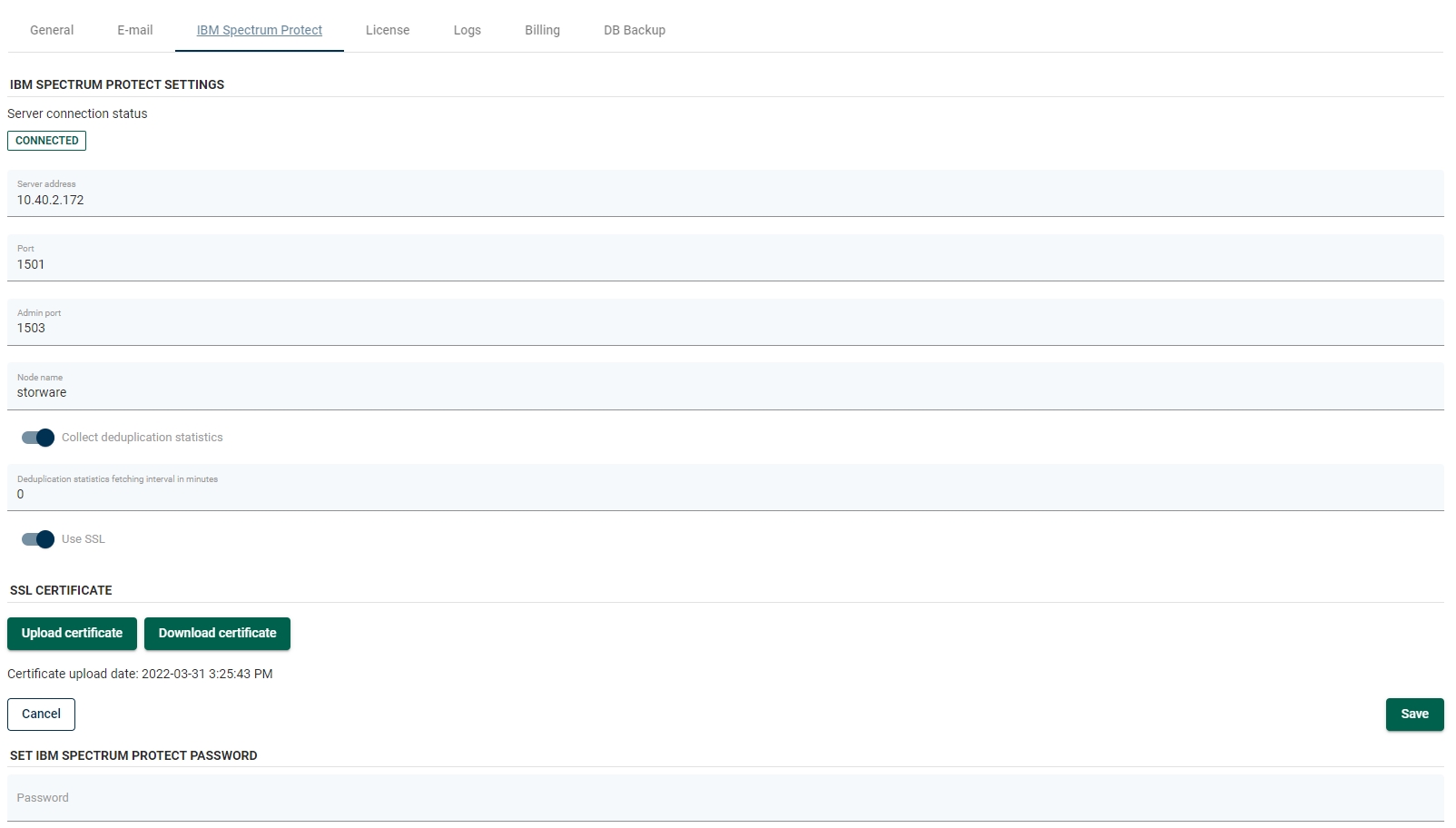
Task: Disable Collect deduplication statistics toggle
Action: point(38,438)
